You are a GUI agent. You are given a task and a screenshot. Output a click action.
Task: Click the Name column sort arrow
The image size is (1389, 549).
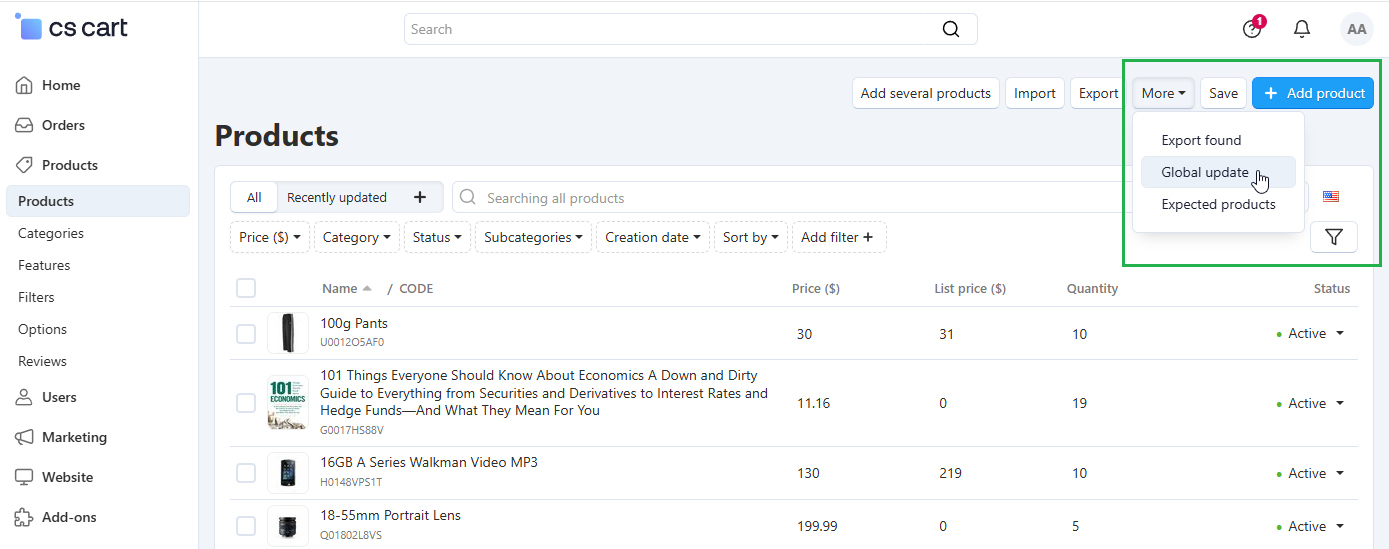point(367,288)
